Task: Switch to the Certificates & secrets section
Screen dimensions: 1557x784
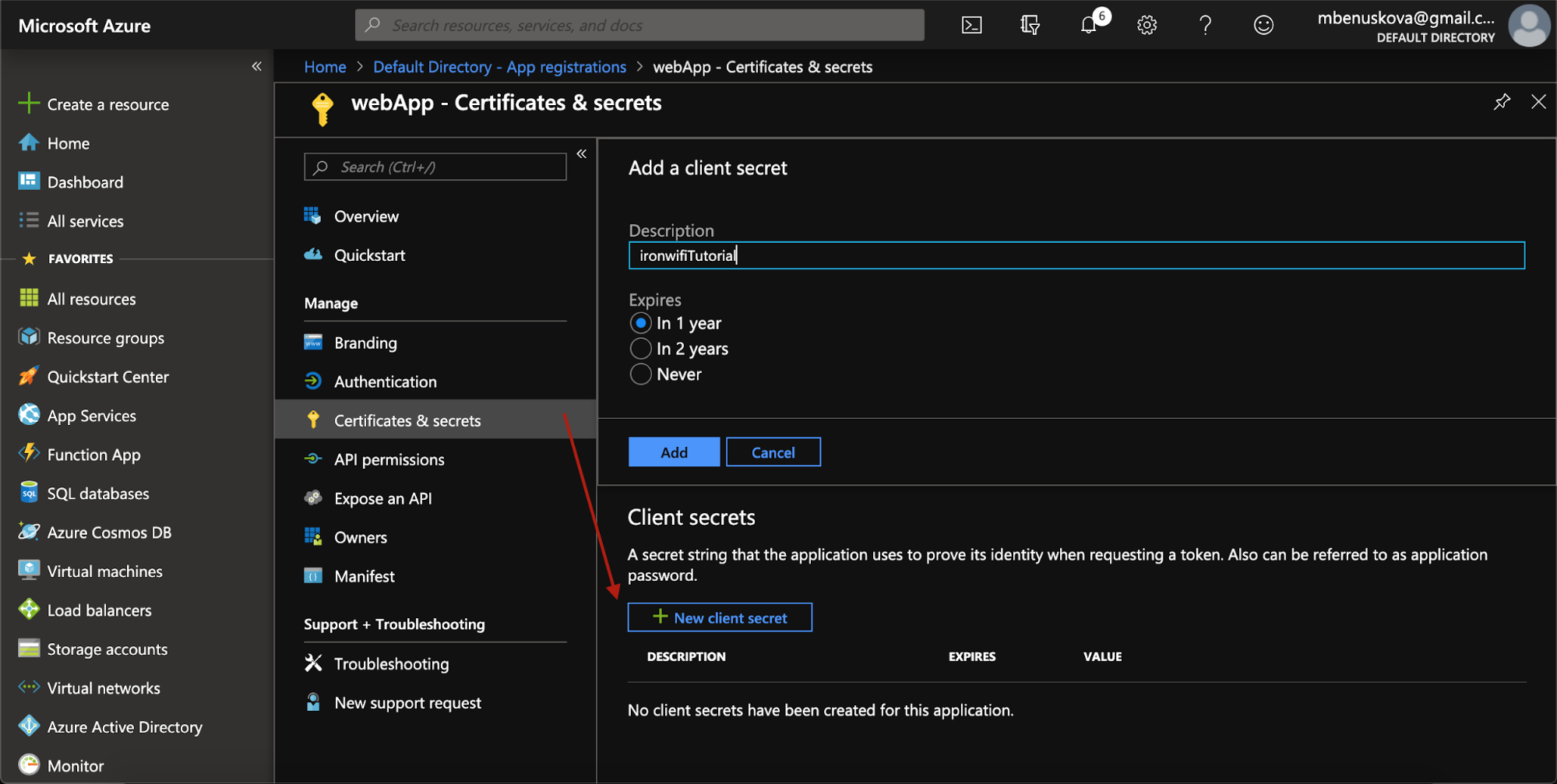Action: pyautogui.click(x=407, y=420)
